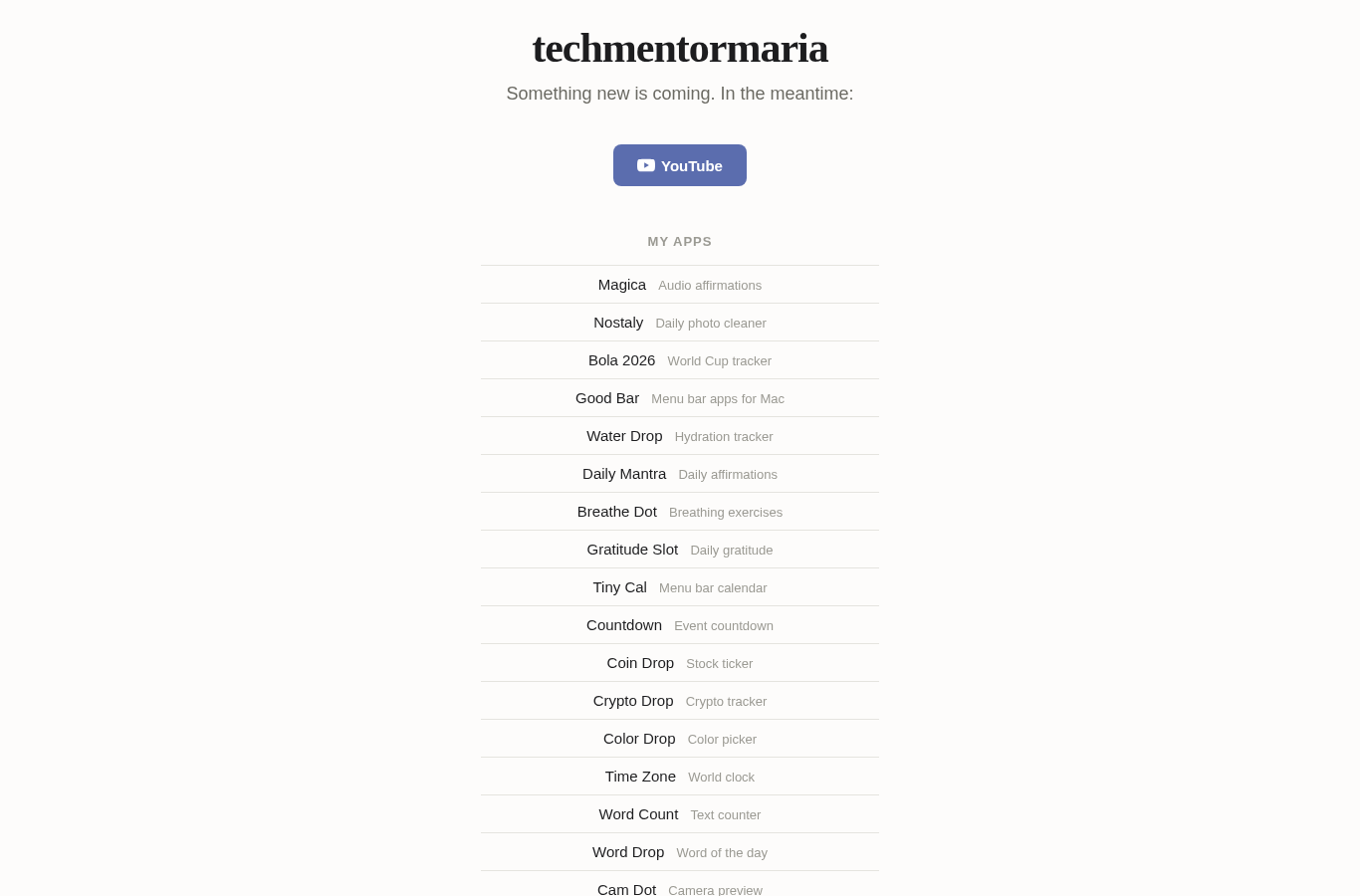The height and width of the screenshot is (896, 1360).
Task: Select Time Zone world clock link
Action: pyautogui.click(x=680, y=777)
